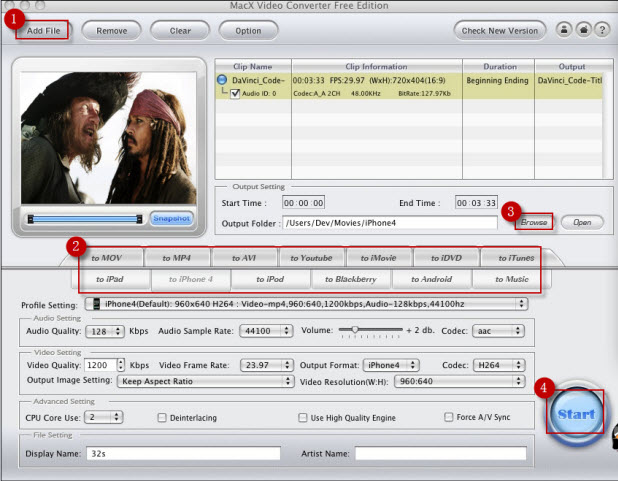Click the Output Folder path field
Viewport: 618px width, 481px height.
390,223
